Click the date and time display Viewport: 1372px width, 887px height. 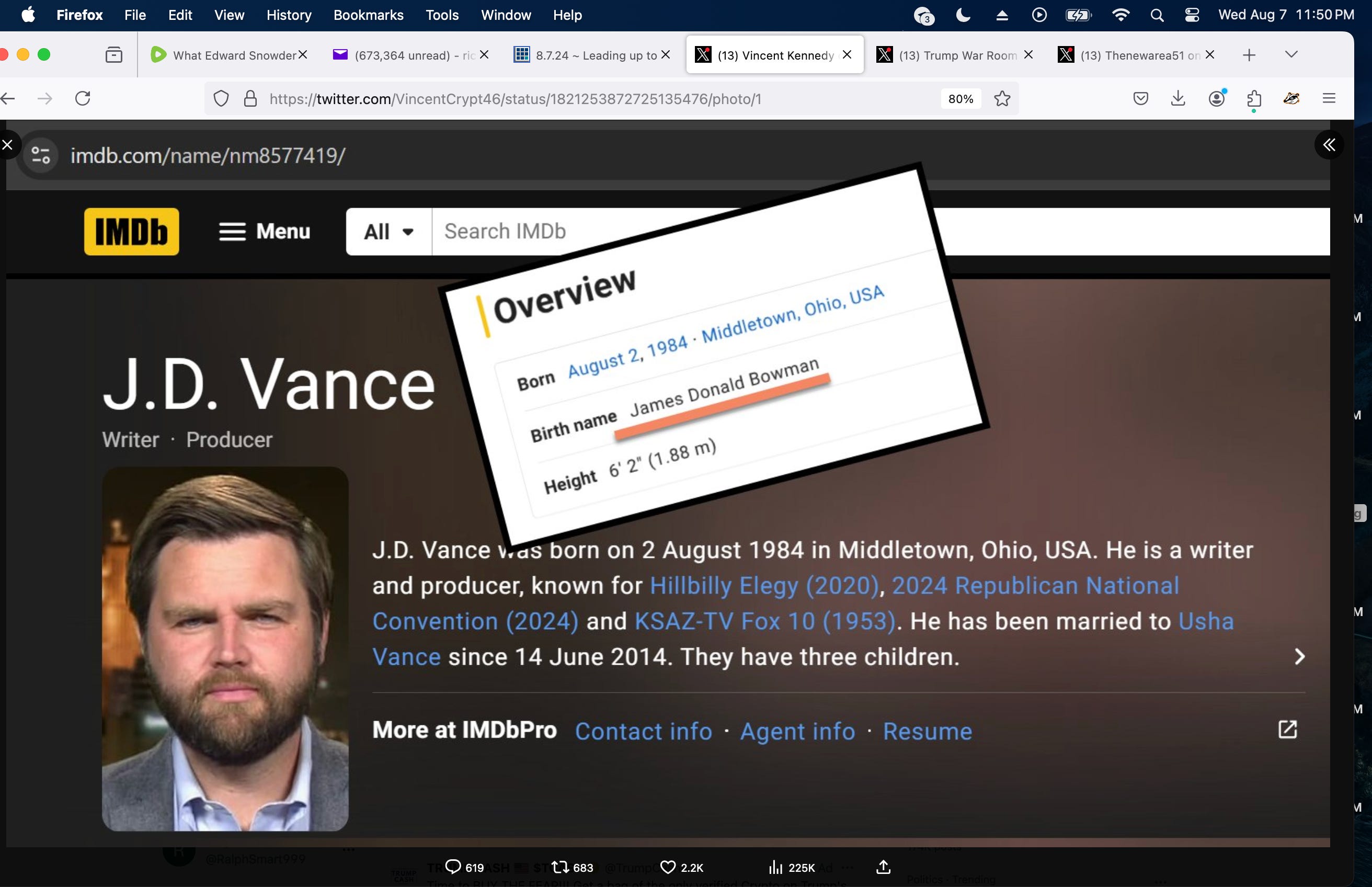pyautogui.click(x=1286, y=15)
